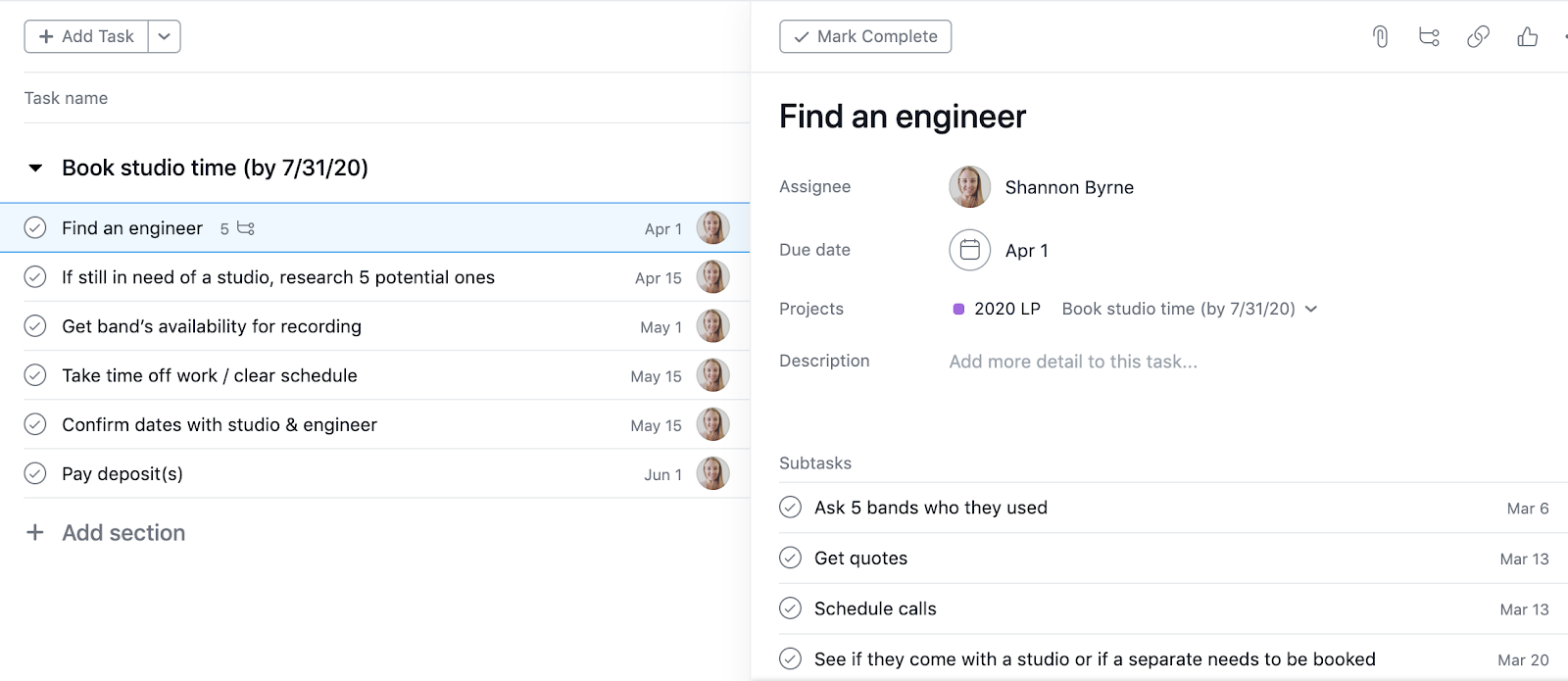Open the Take time off work task

click(210, 375)
